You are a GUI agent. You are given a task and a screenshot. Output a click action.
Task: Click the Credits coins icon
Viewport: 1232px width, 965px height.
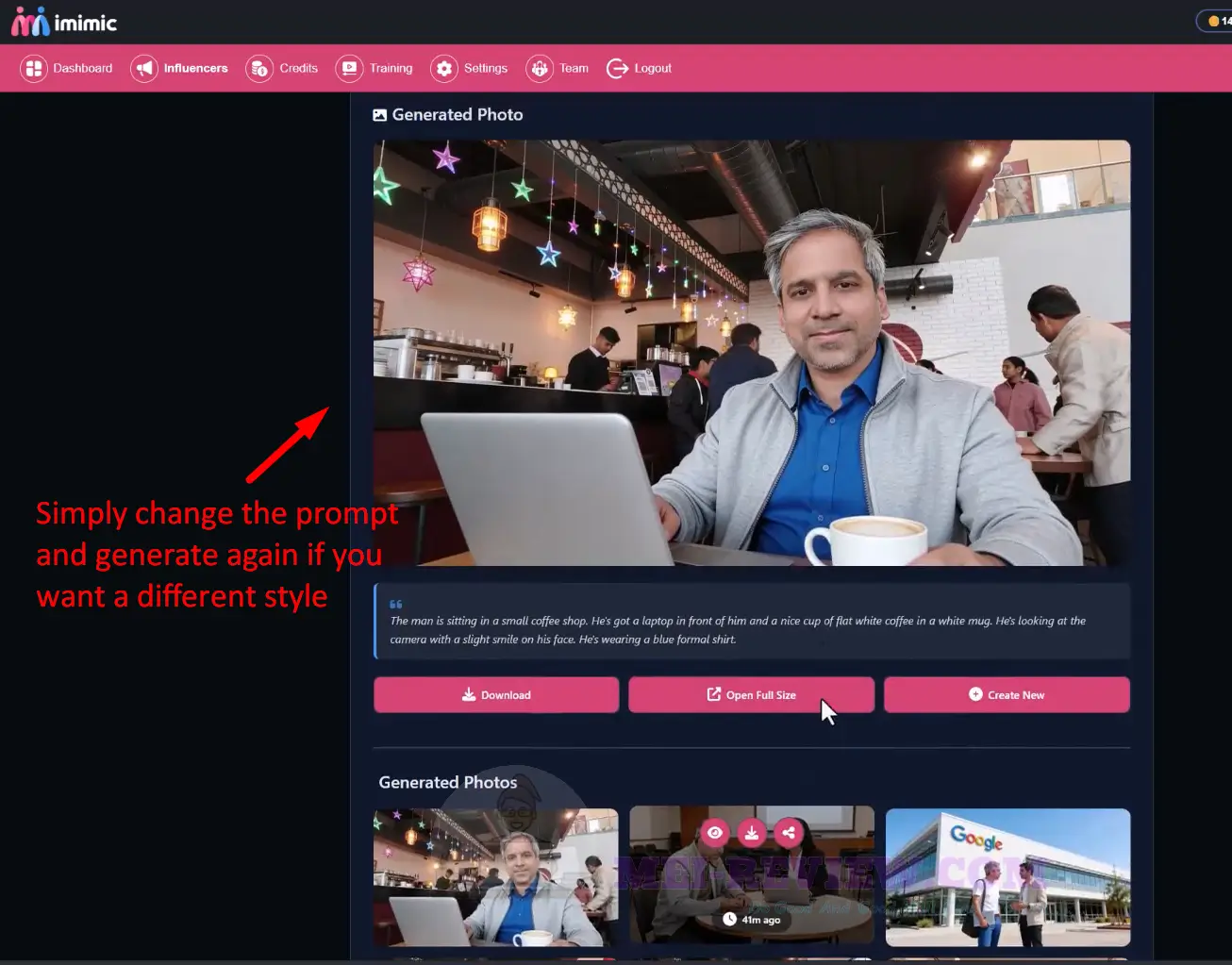(259, 68)
